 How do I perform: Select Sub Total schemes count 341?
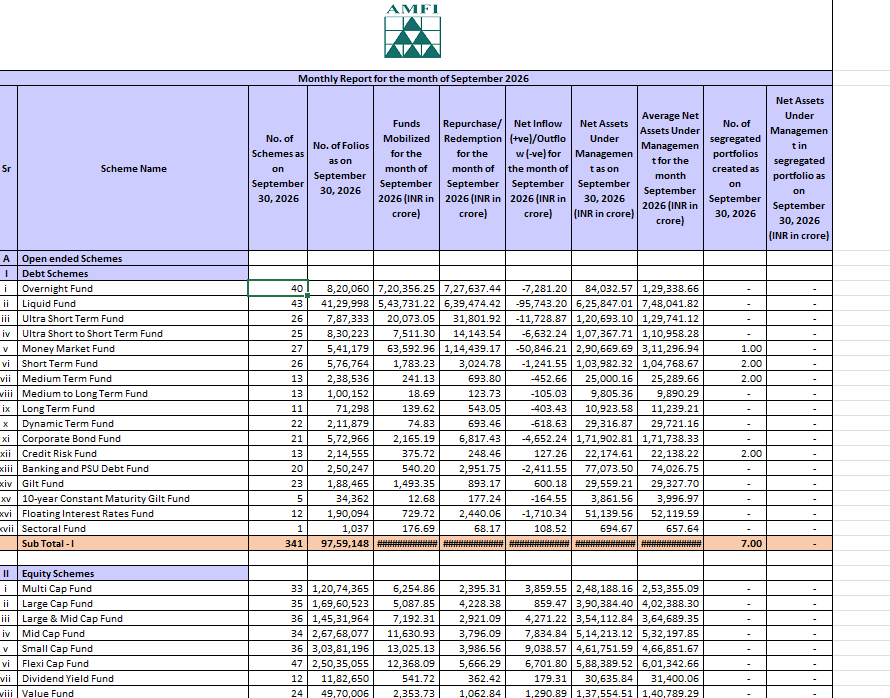(x=278, y=544)
